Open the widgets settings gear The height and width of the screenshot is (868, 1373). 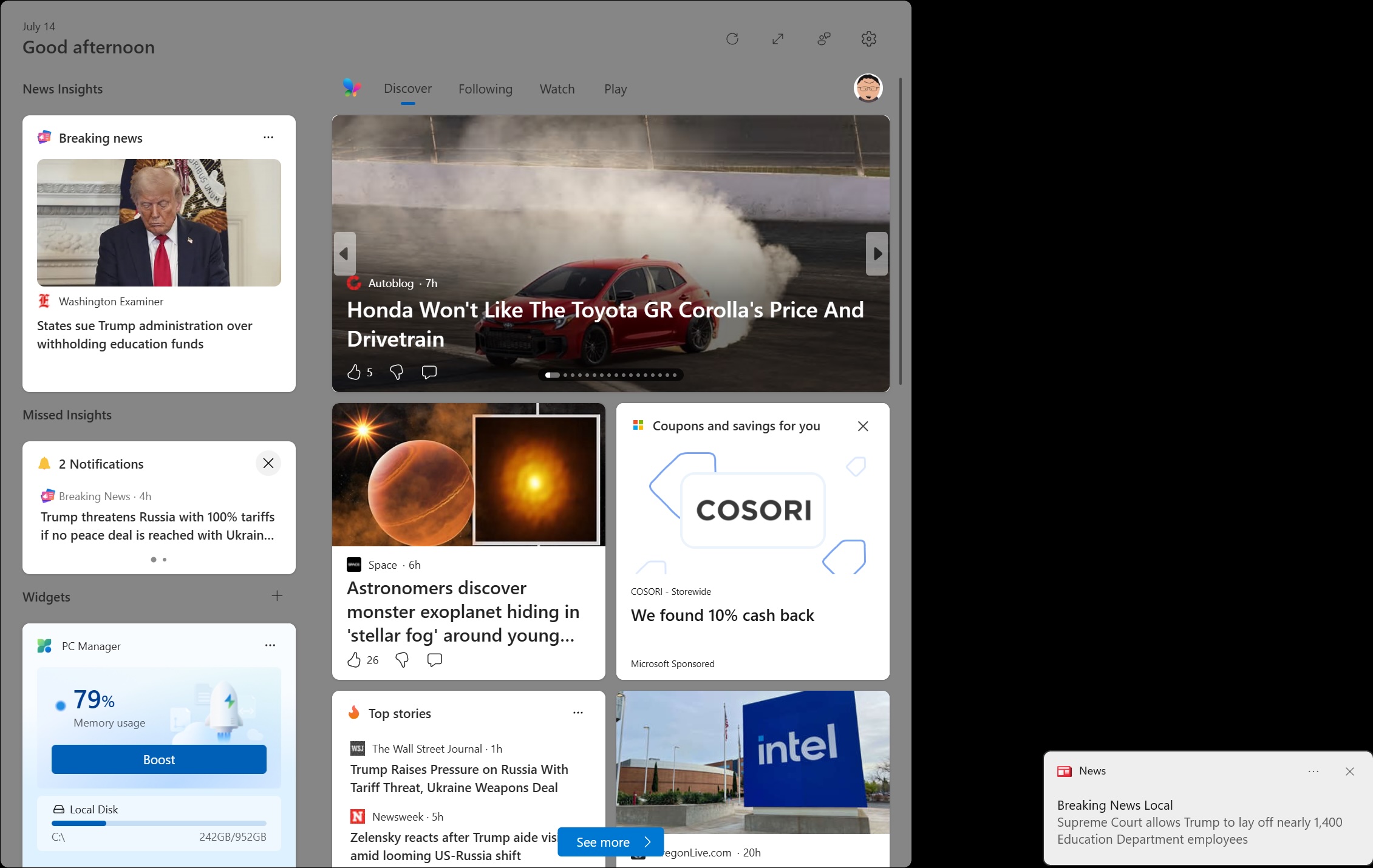(869, 39)
